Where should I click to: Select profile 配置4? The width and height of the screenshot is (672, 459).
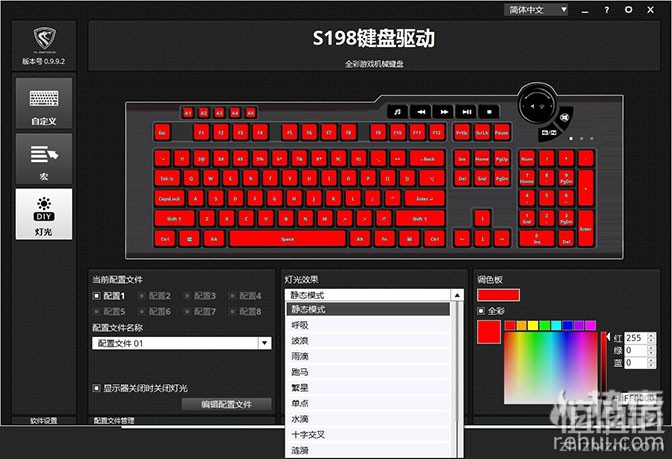pos(245,296)
